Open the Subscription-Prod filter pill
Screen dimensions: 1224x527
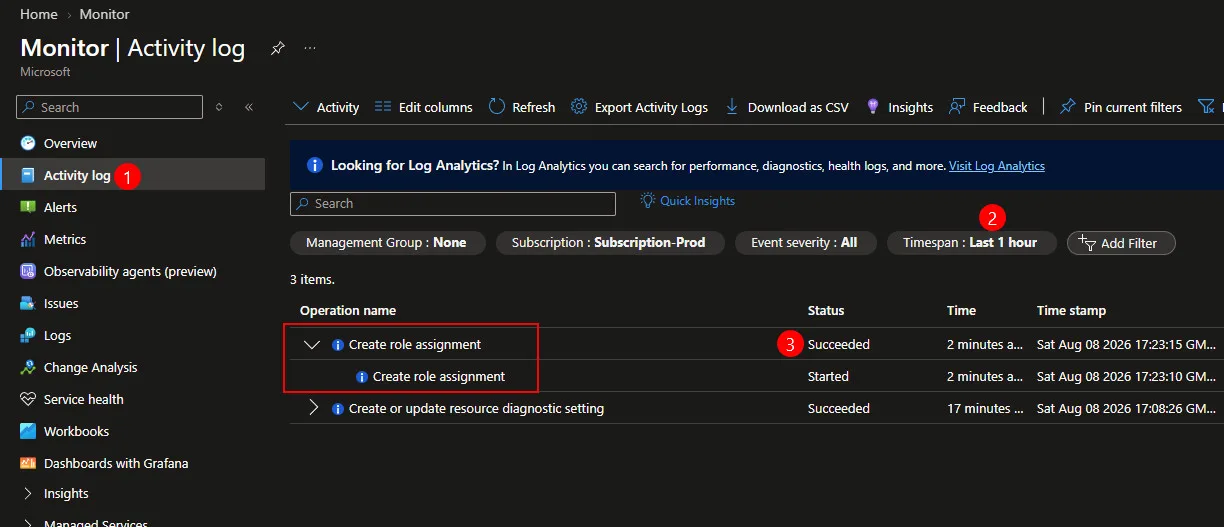coord(608,243)
